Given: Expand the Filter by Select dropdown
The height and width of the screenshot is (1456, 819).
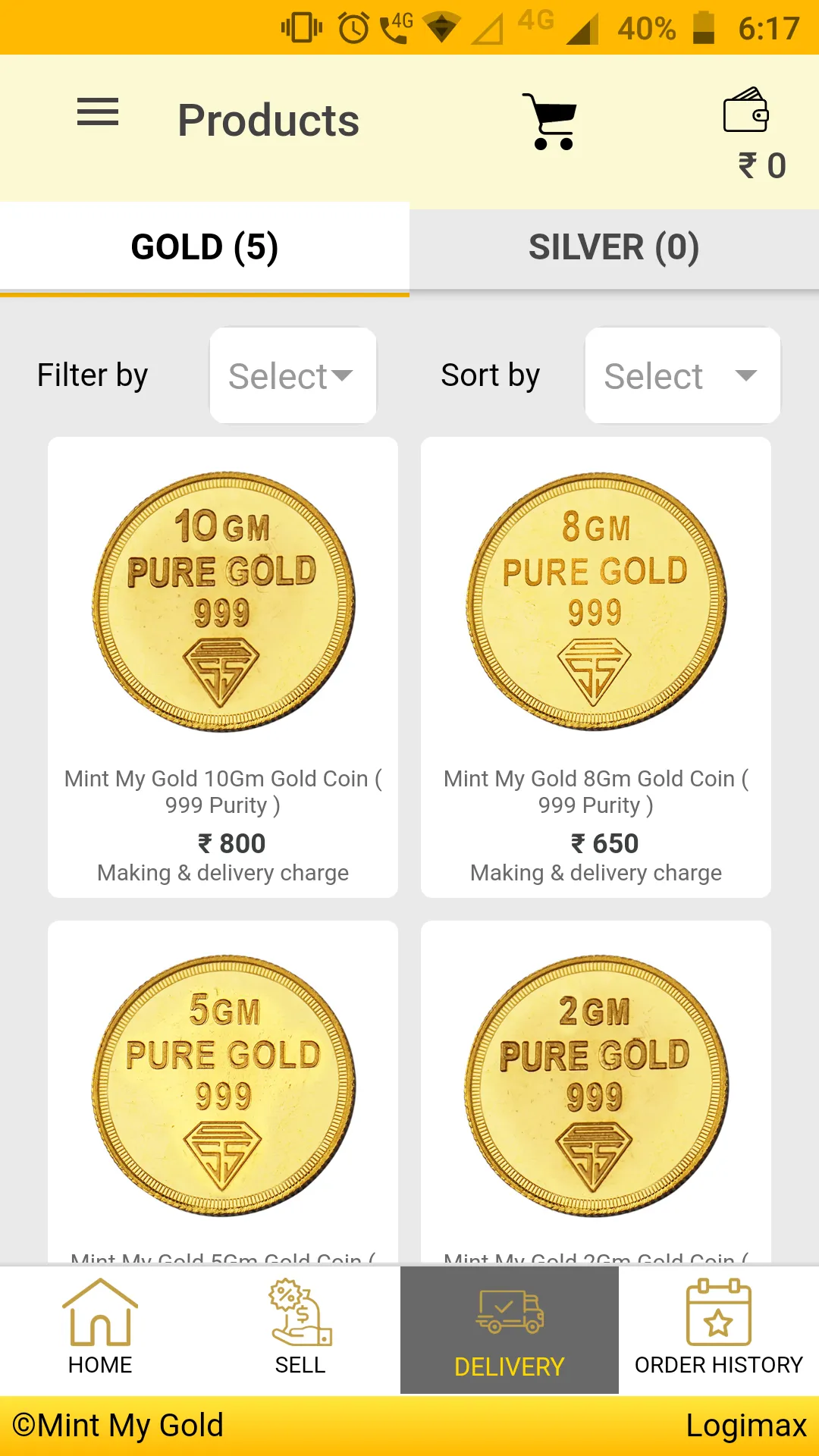Looking at the screenshot, I should (293, 375).
